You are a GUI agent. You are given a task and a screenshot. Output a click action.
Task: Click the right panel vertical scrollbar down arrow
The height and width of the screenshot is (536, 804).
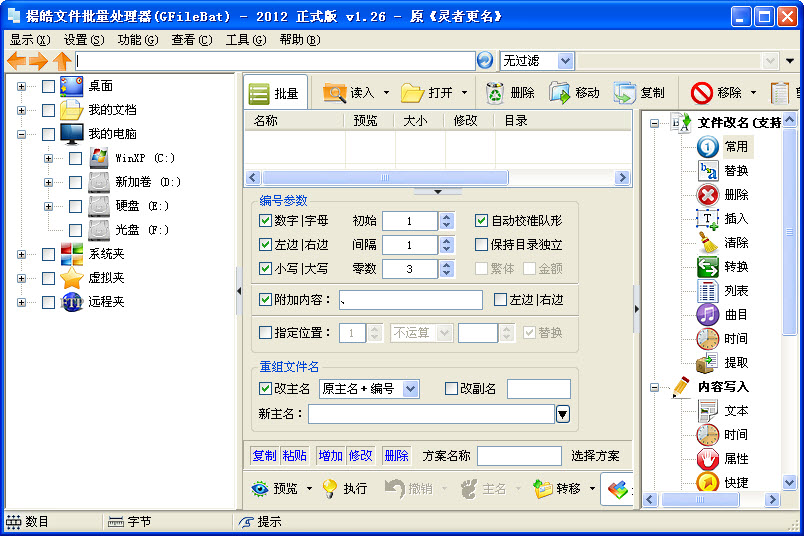click(790, 482)
